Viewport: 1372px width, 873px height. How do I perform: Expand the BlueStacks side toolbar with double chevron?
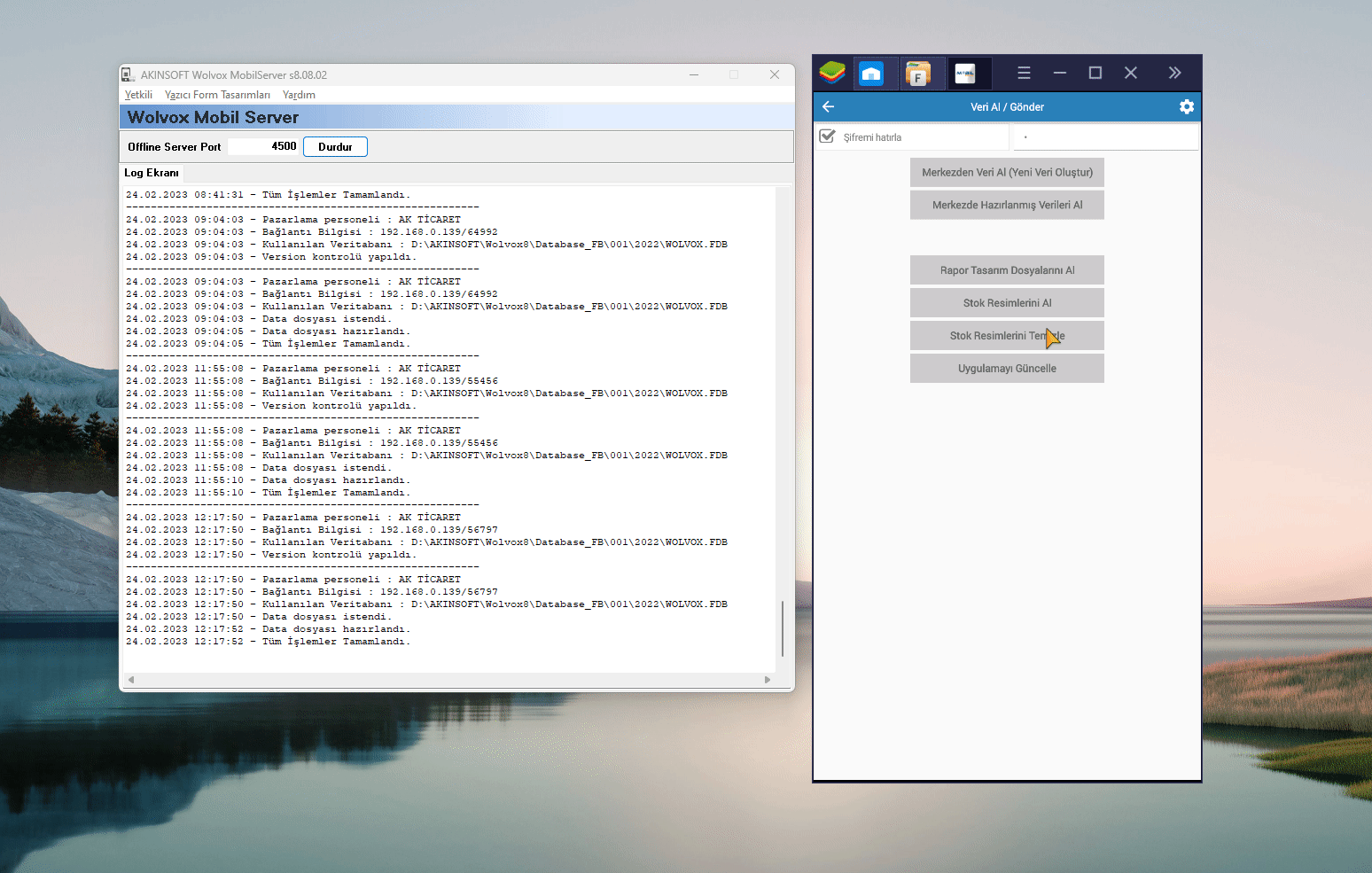[x=1174, y=73]
